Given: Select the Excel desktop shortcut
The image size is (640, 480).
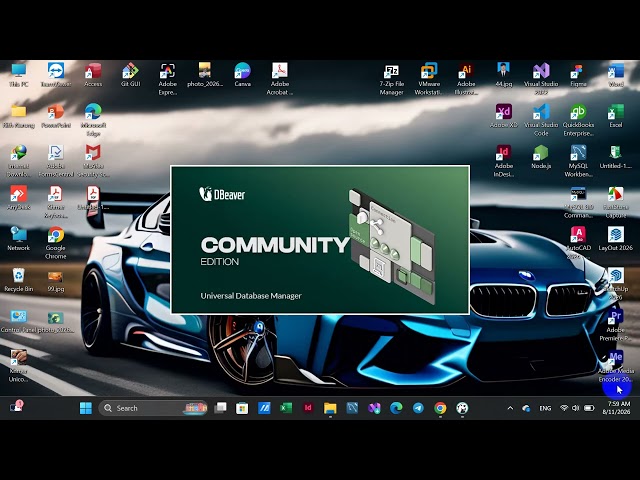Looking at the screenshot, I should coord(616,116).
